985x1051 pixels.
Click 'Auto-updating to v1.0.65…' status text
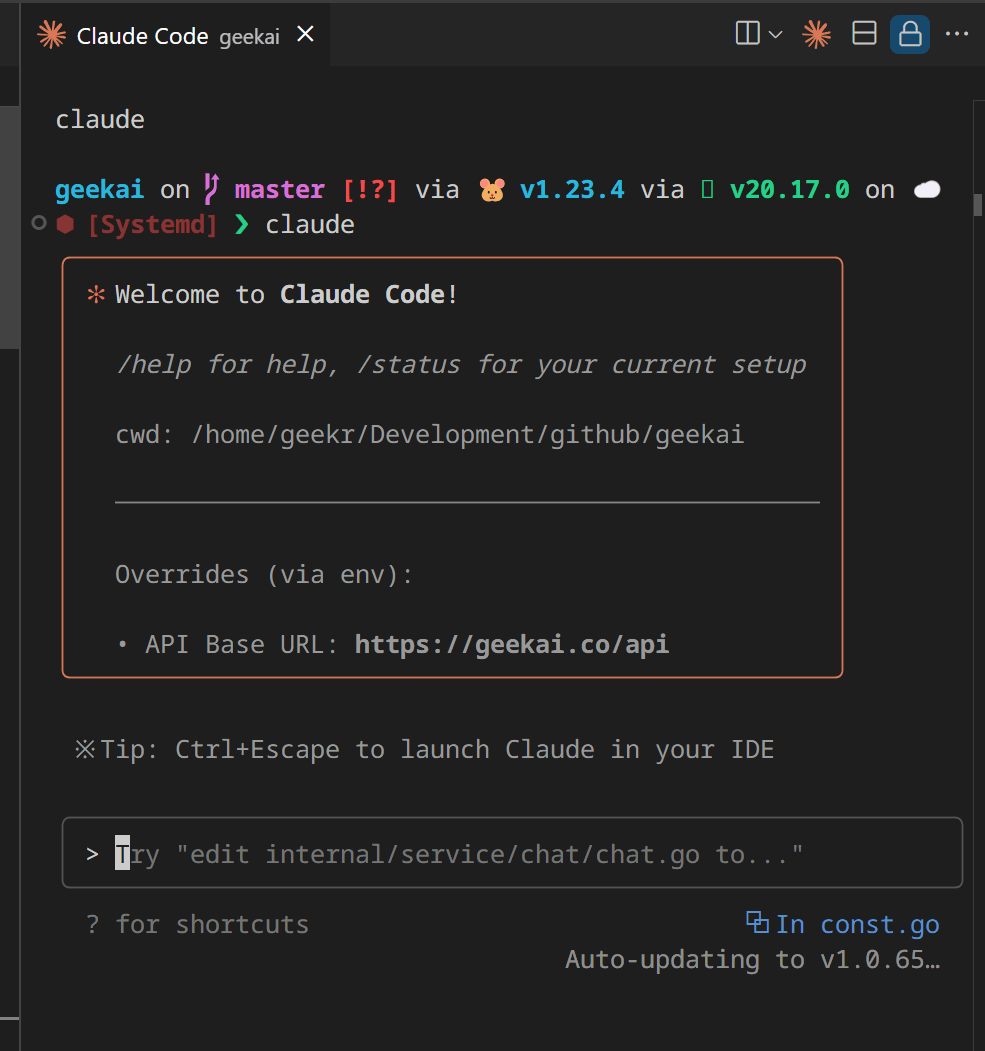coord(753,959)
